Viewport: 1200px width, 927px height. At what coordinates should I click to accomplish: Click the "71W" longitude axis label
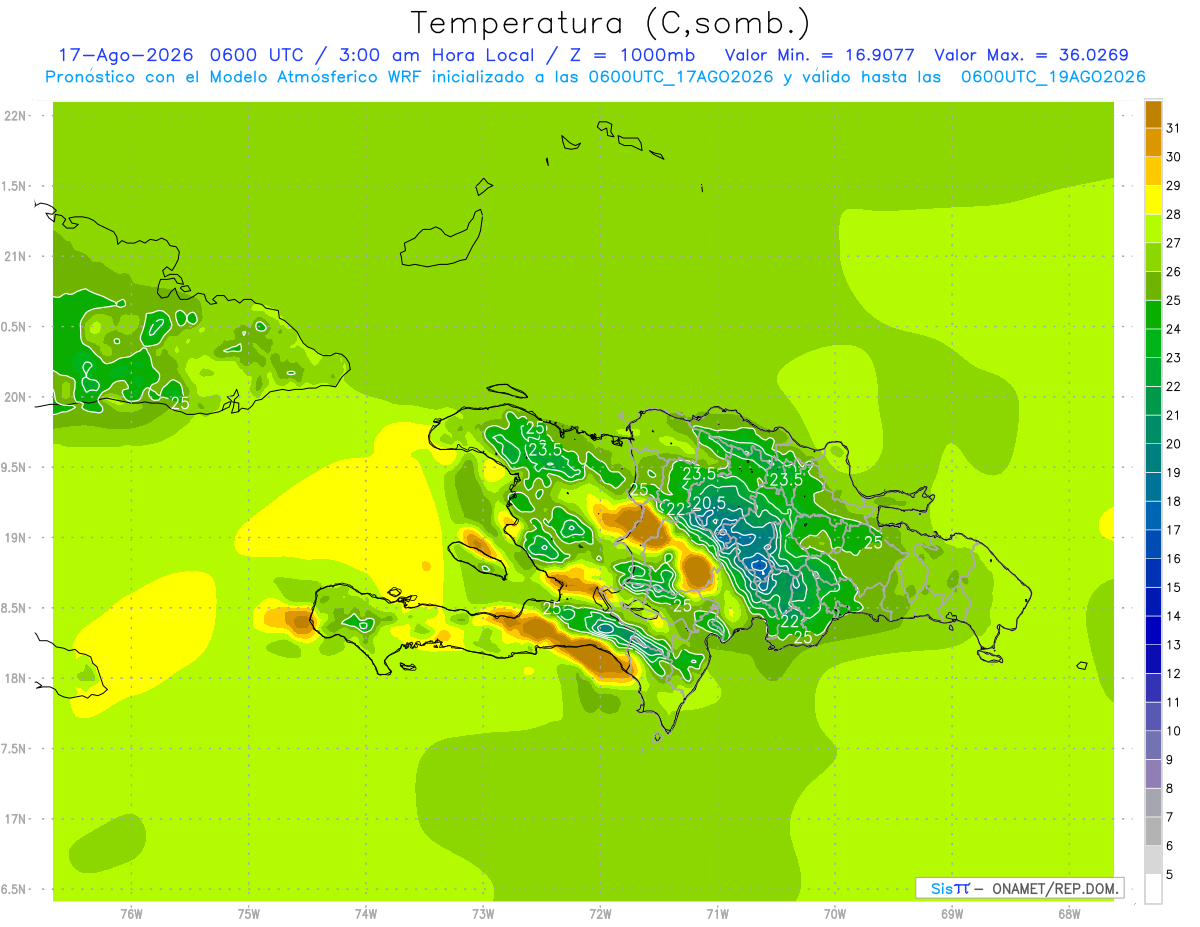[x=717, y=914]
